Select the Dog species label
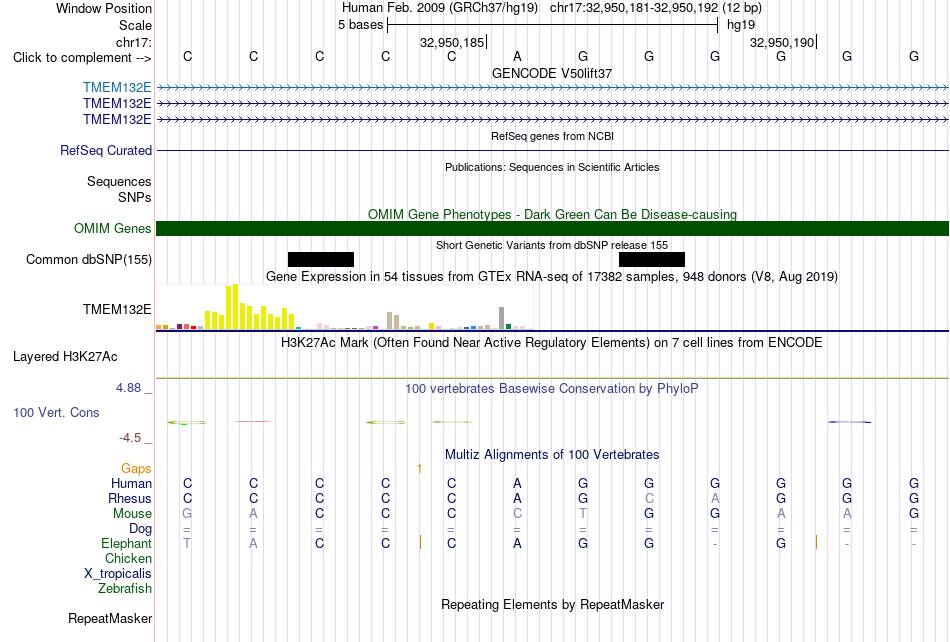 click(x=141, y=528)
